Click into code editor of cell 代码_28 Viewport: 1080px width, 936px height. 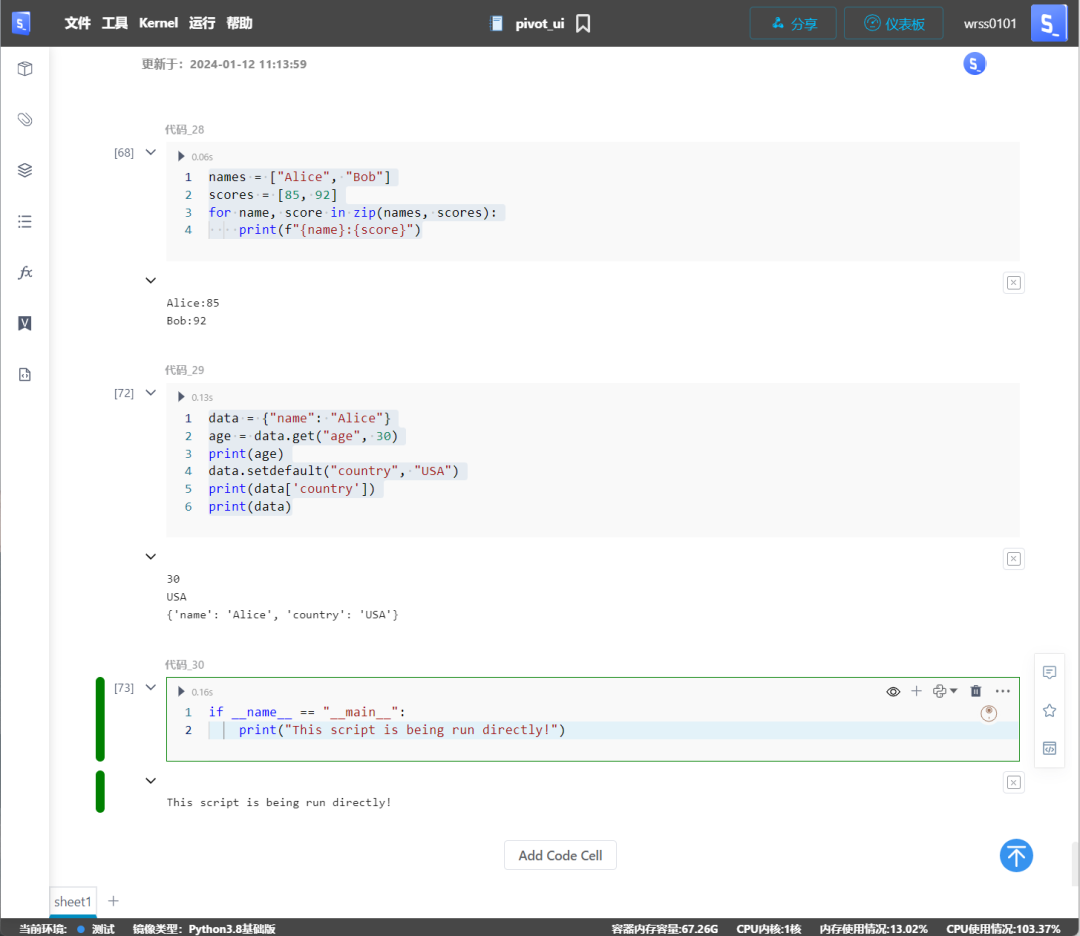tap(592, 204)
